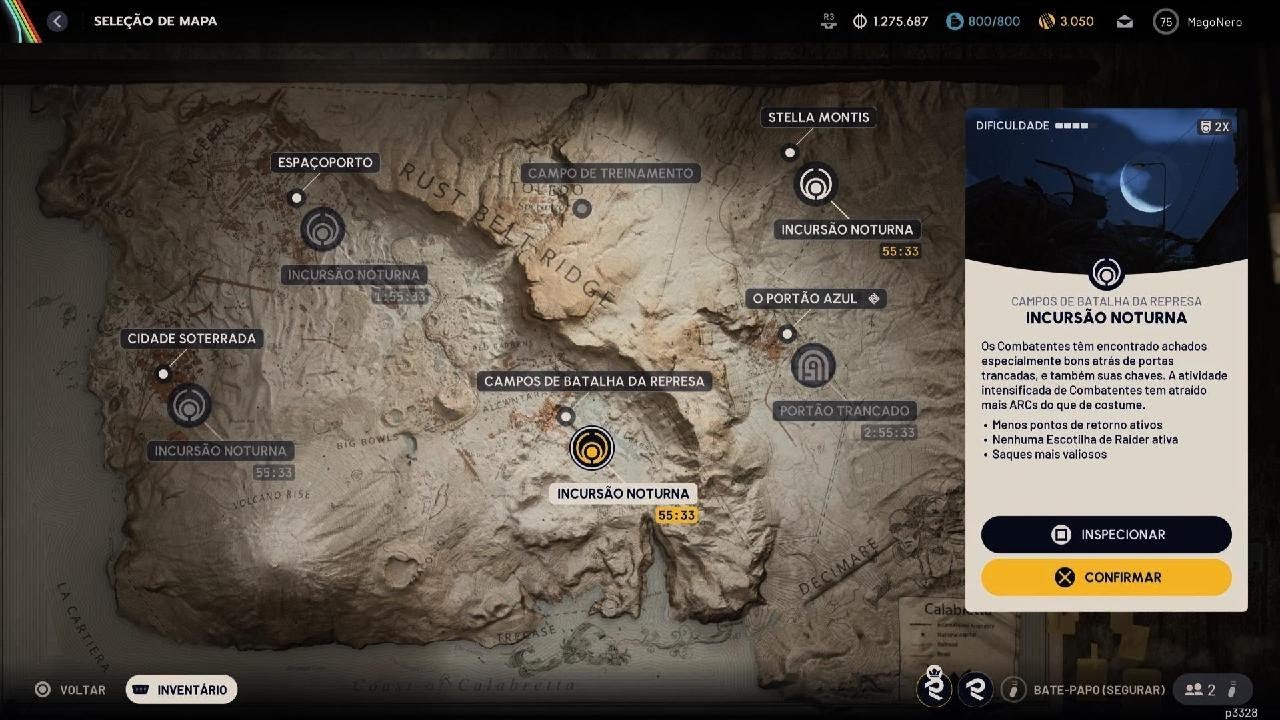
Task: Click the first raider logo icon with skull
Action: (936, 688)
